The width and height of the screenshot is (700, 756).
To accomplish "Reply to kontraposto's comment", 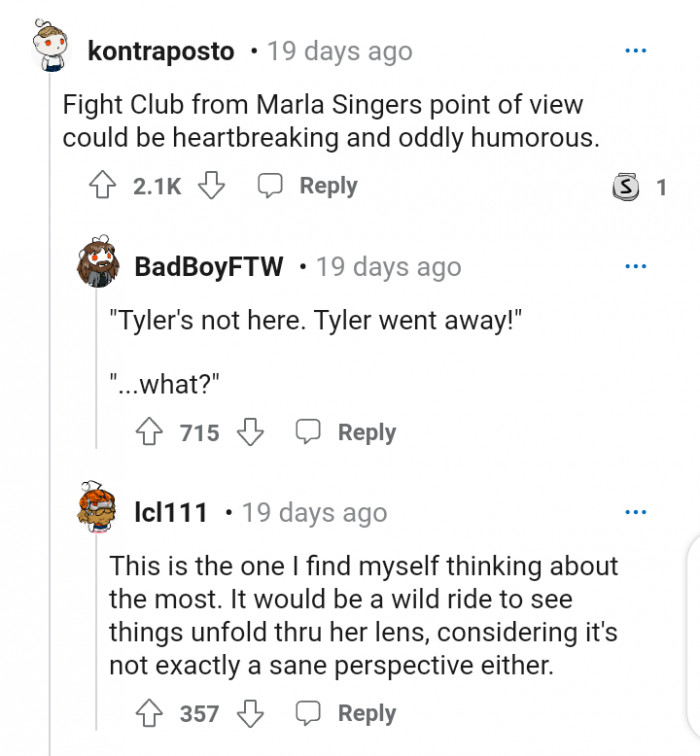I will point(308,186).
